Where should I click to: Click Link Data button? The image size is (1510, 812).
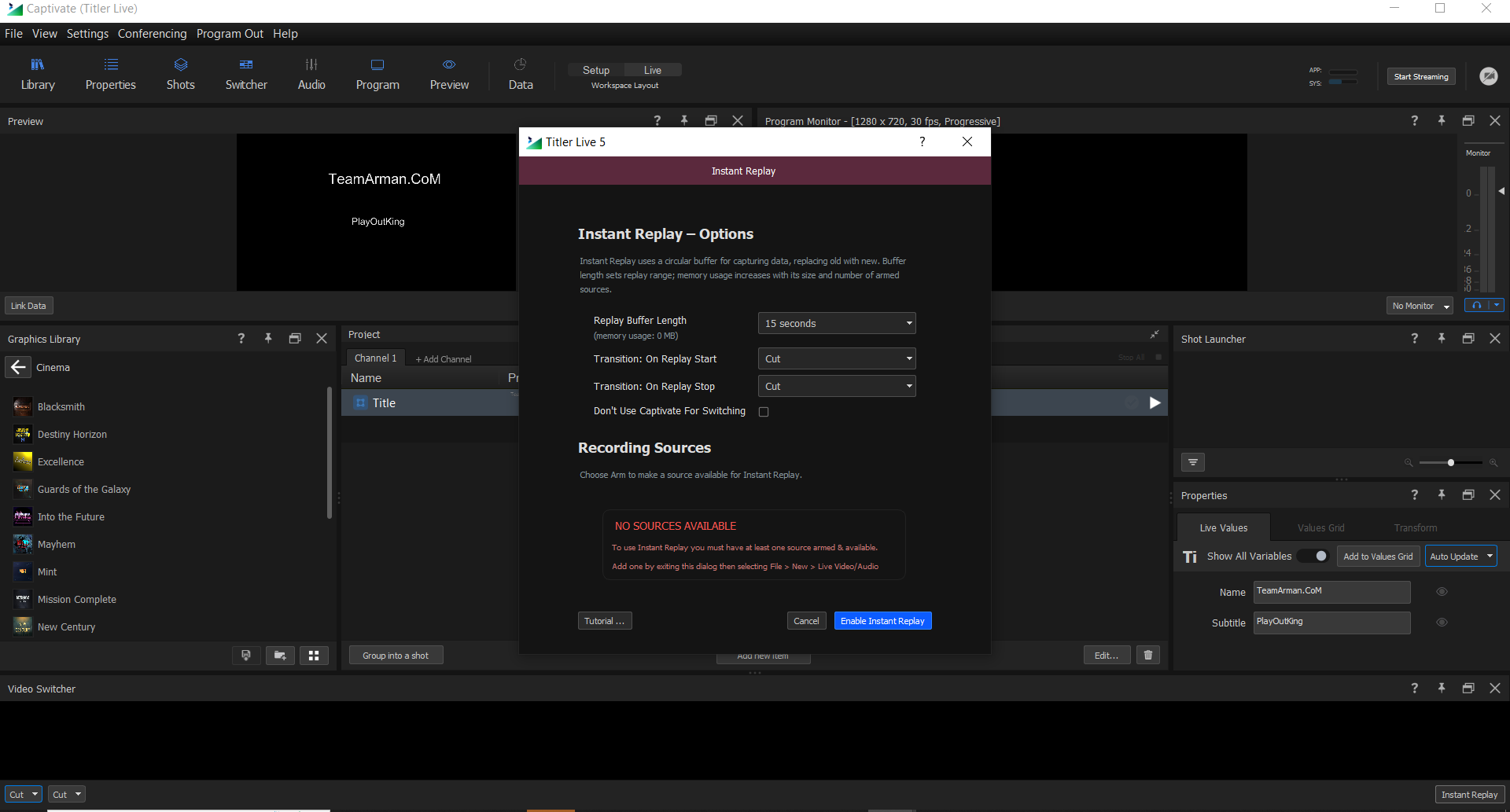click(x=28, y=306)
